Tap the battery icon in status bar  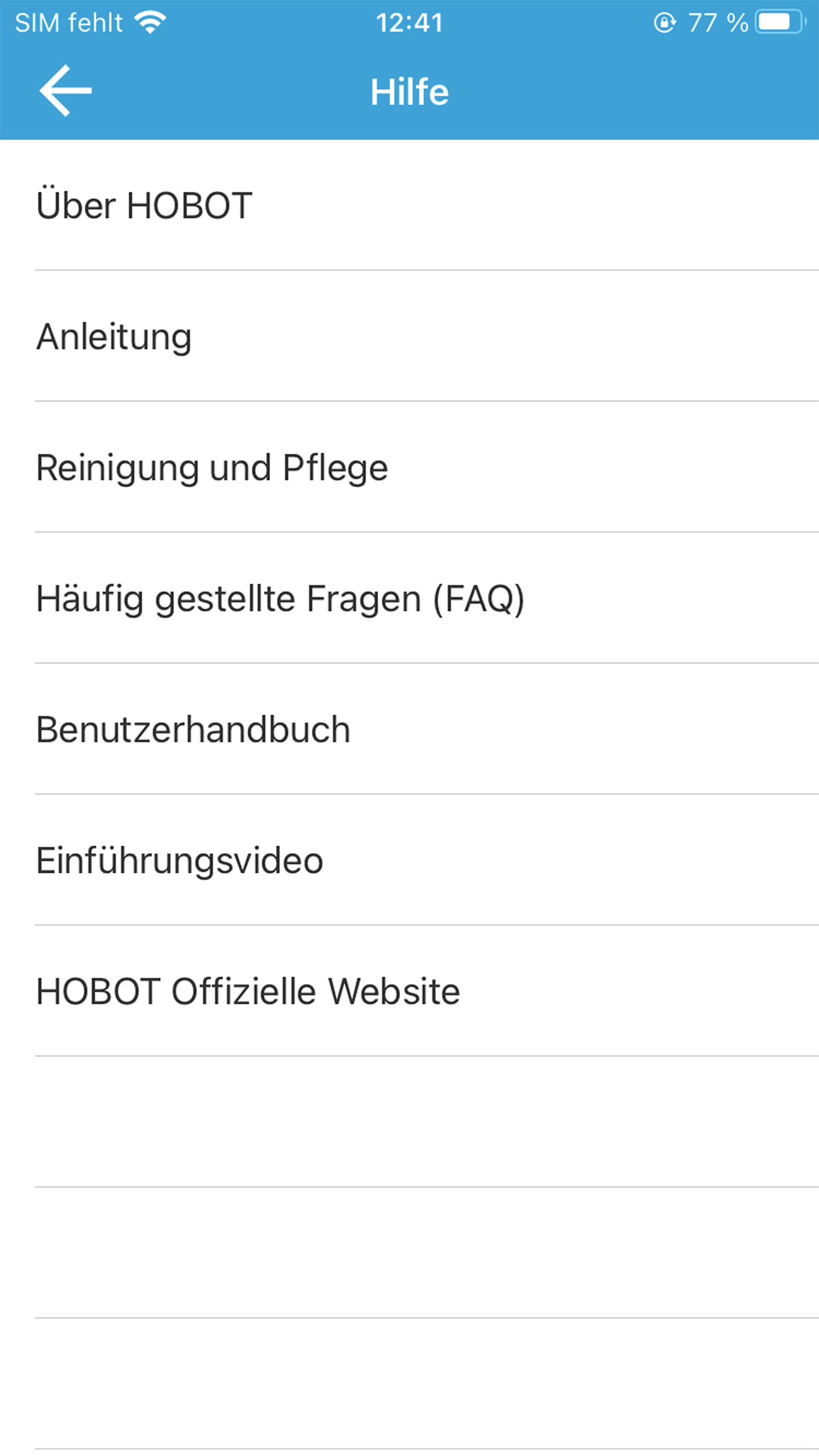click(779, 23)
